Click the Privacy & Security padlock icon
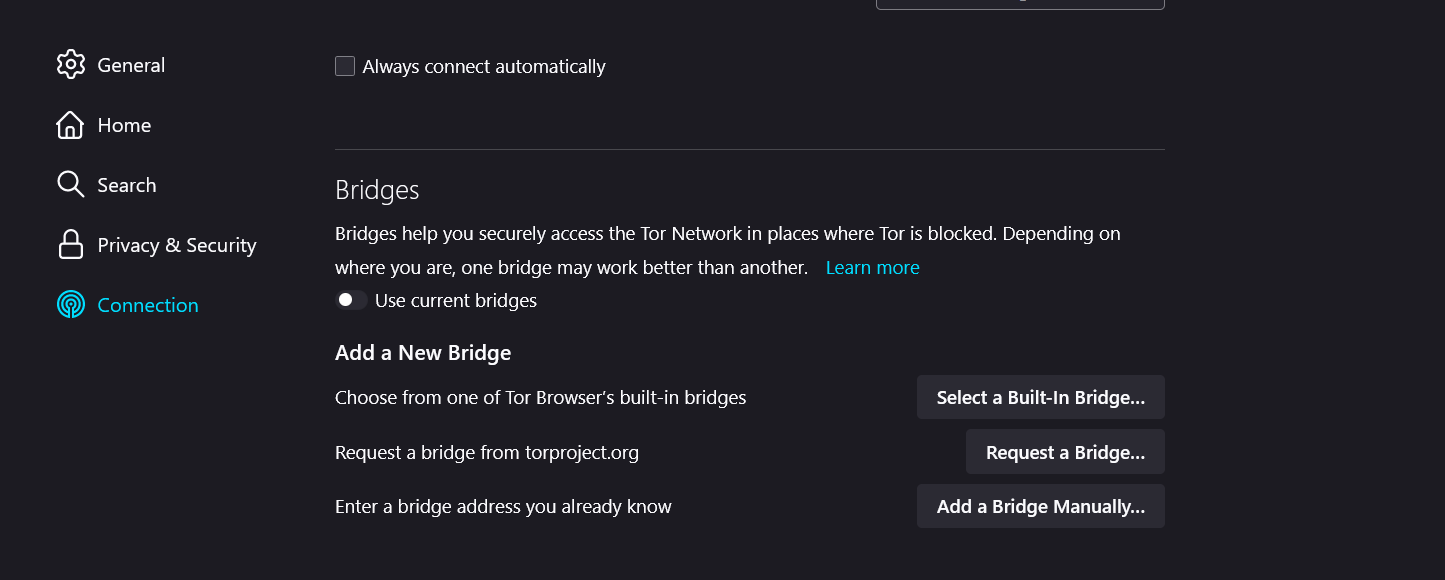1445x580 pixels. [x=70, y=245]
